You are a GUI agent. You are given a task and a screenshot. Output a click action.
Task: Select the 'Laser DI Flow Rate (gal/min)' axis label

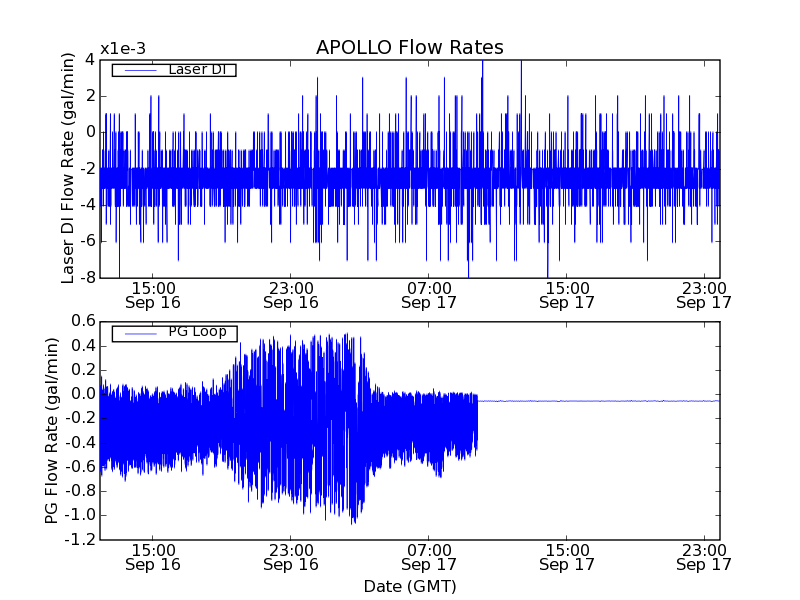coord(67,168)
